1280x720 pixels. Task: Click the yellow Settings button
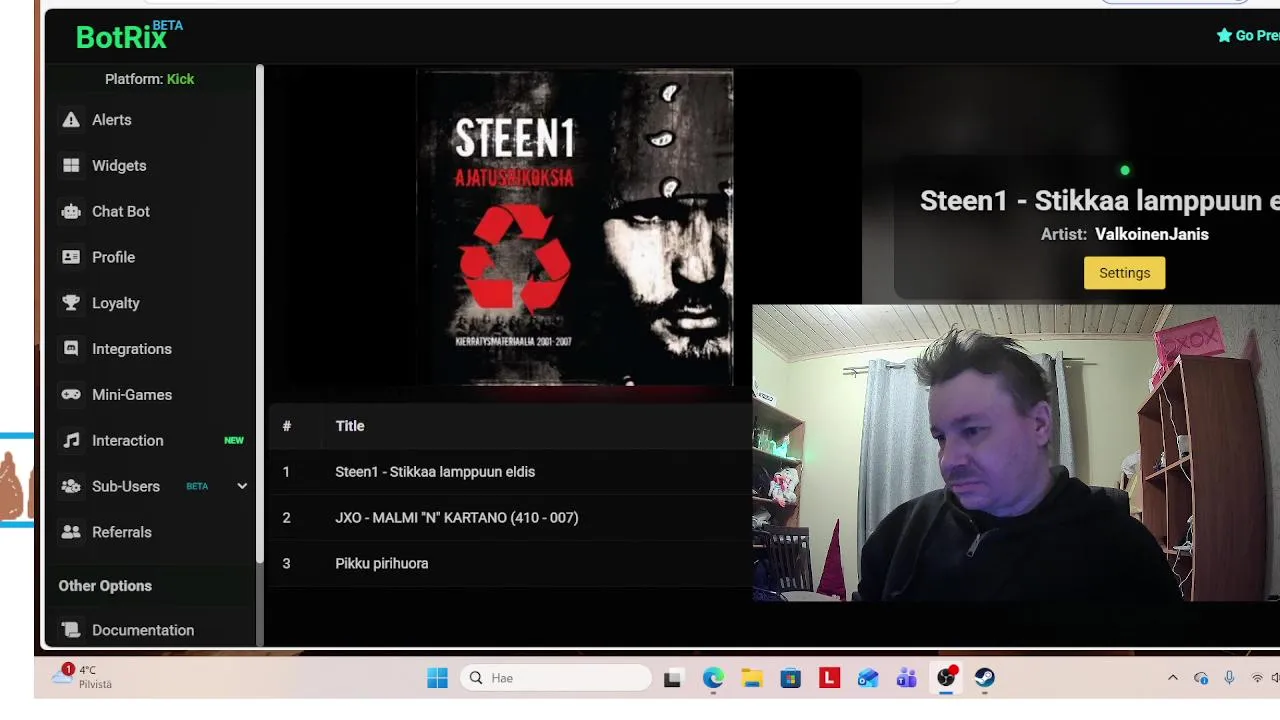tap(1124, 273)
